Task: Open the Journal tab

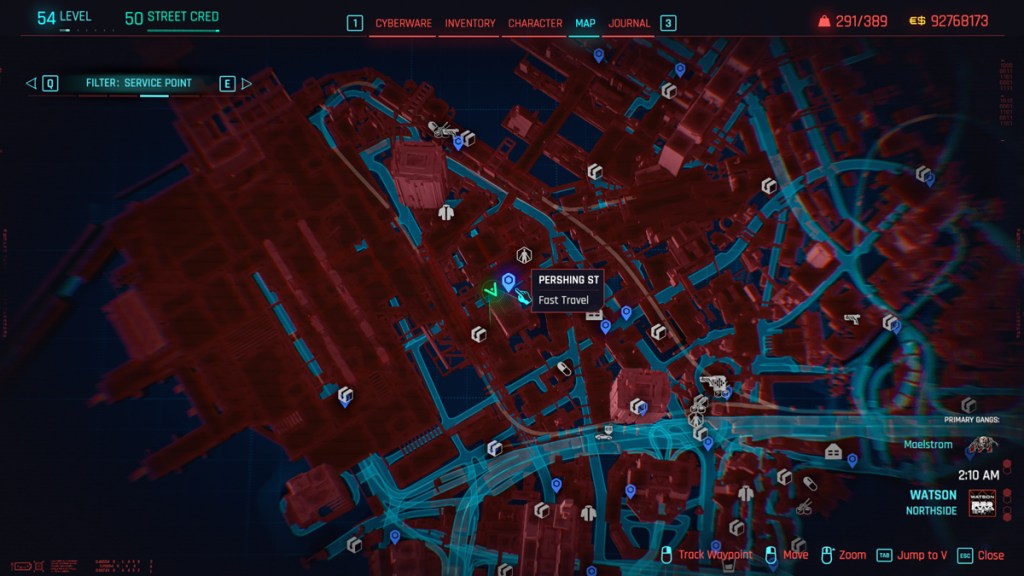Action: (x=629, y=23)
